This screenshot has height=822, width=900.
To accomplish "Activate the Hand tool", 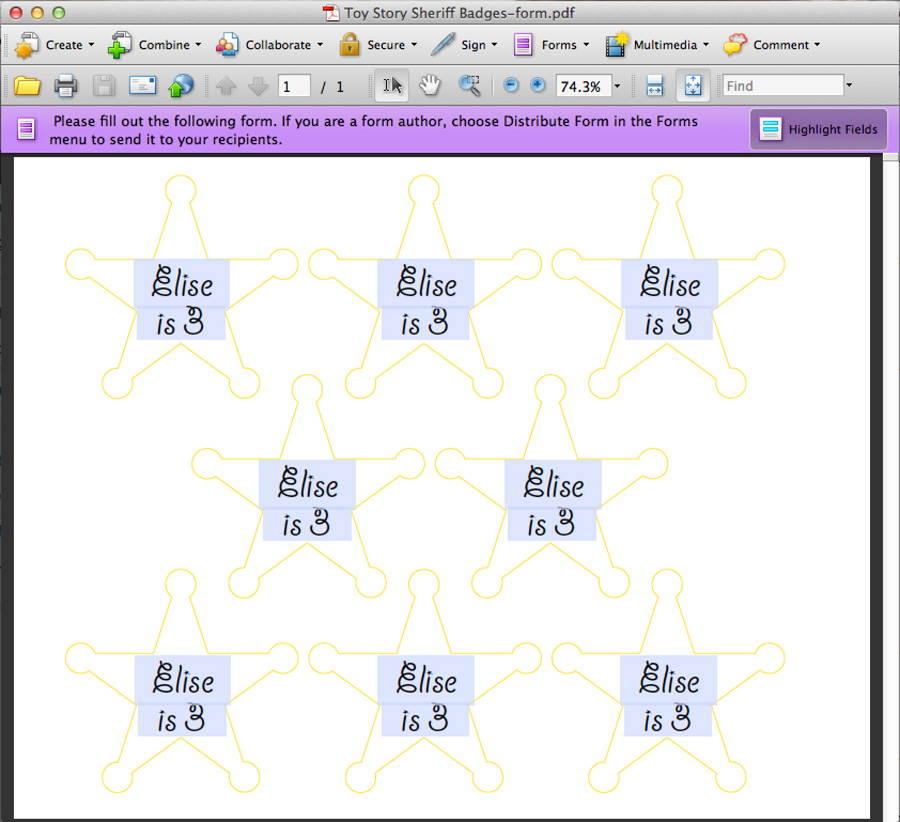I will [x=429, y=86].
